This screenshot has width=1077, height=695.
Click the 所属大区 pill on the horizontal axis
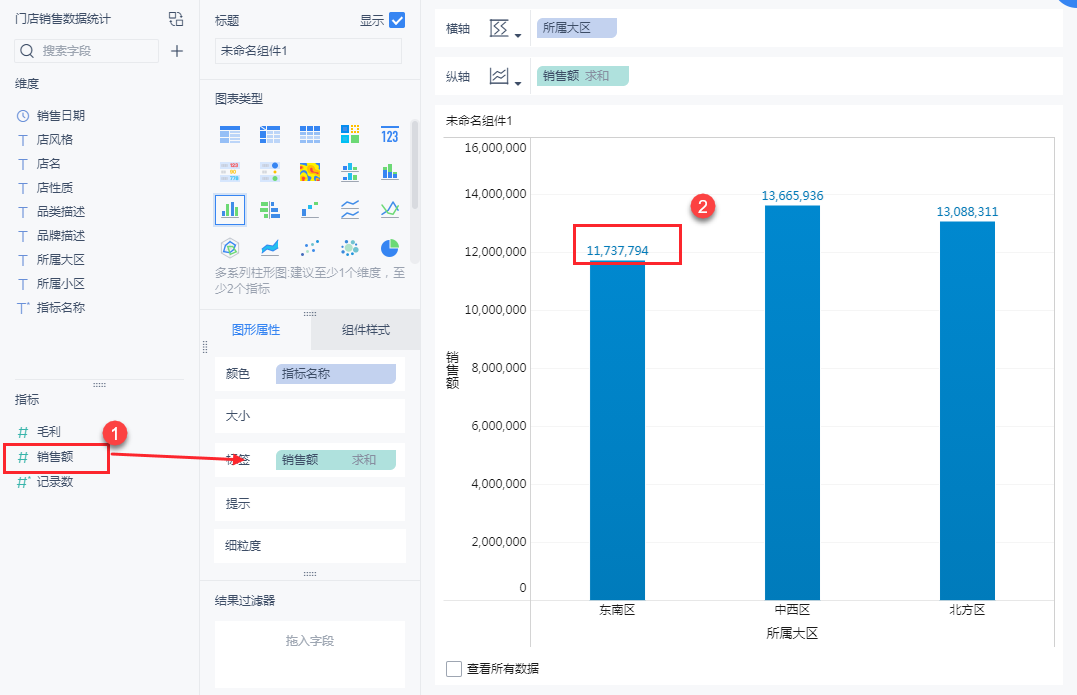pos(576,28)
